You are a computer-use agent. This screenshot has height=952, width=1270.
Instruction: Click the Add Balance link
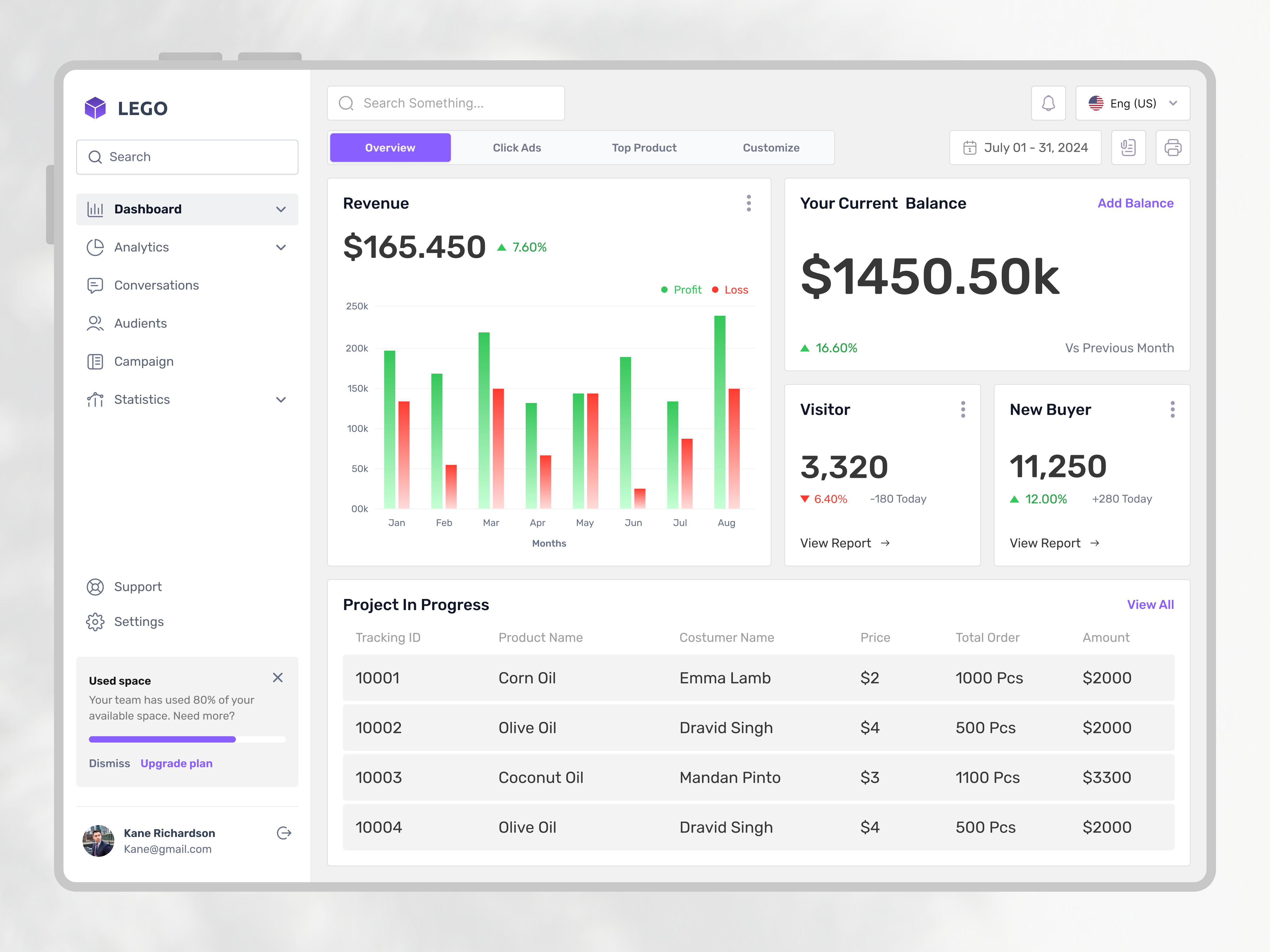point(1135,203)
